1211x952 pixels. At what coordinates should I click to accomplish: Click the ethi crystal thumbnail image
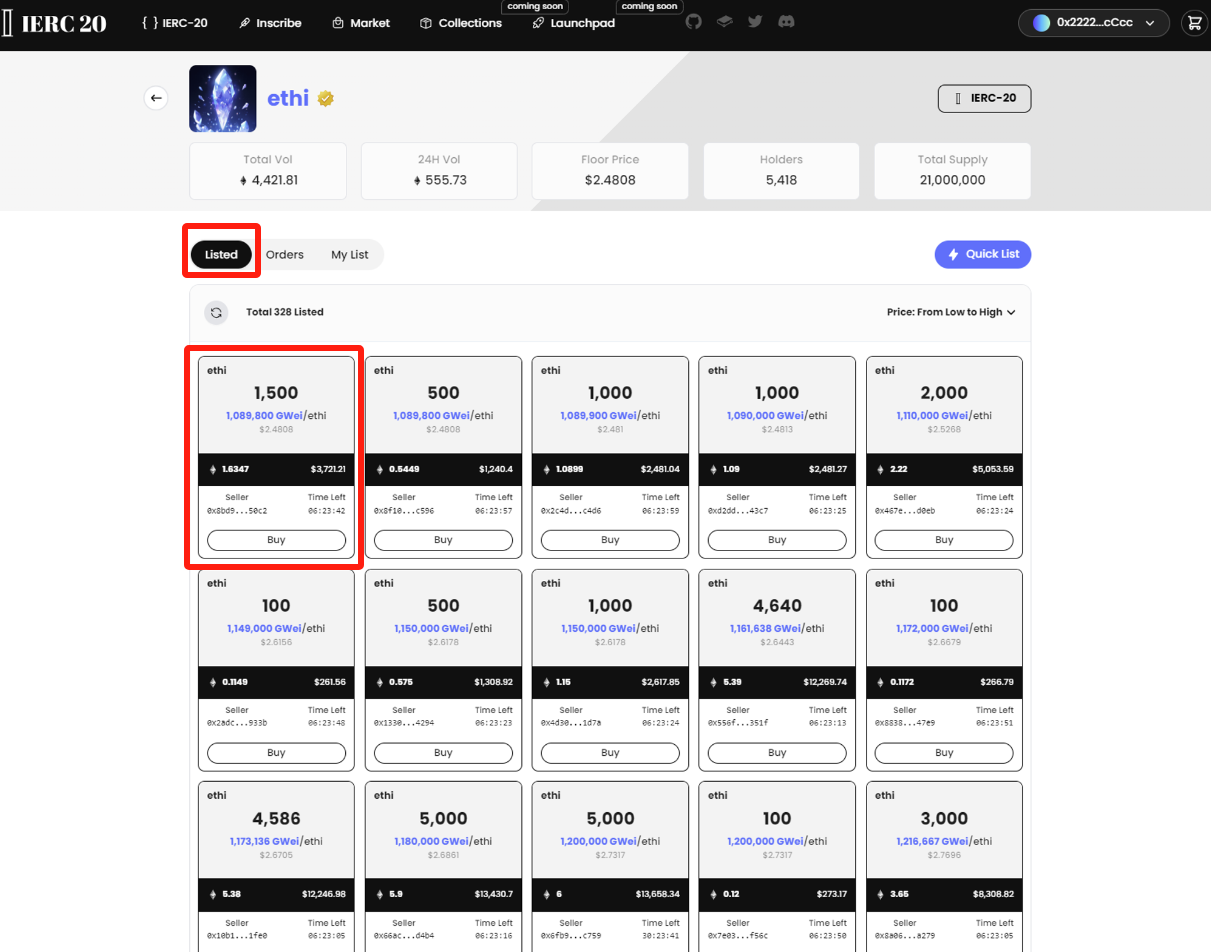coord(223,99)
